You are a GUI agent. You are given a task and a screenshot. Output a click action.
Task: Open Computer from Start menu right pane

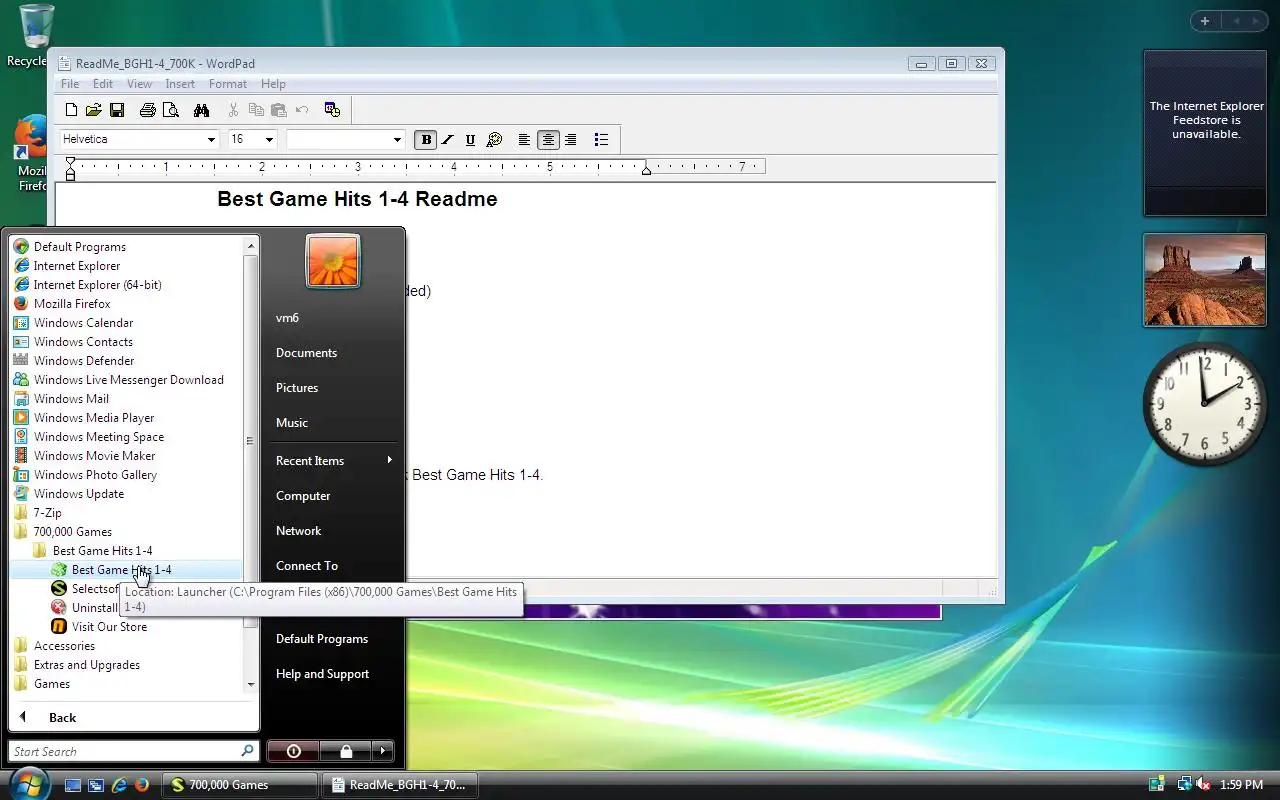332,496
